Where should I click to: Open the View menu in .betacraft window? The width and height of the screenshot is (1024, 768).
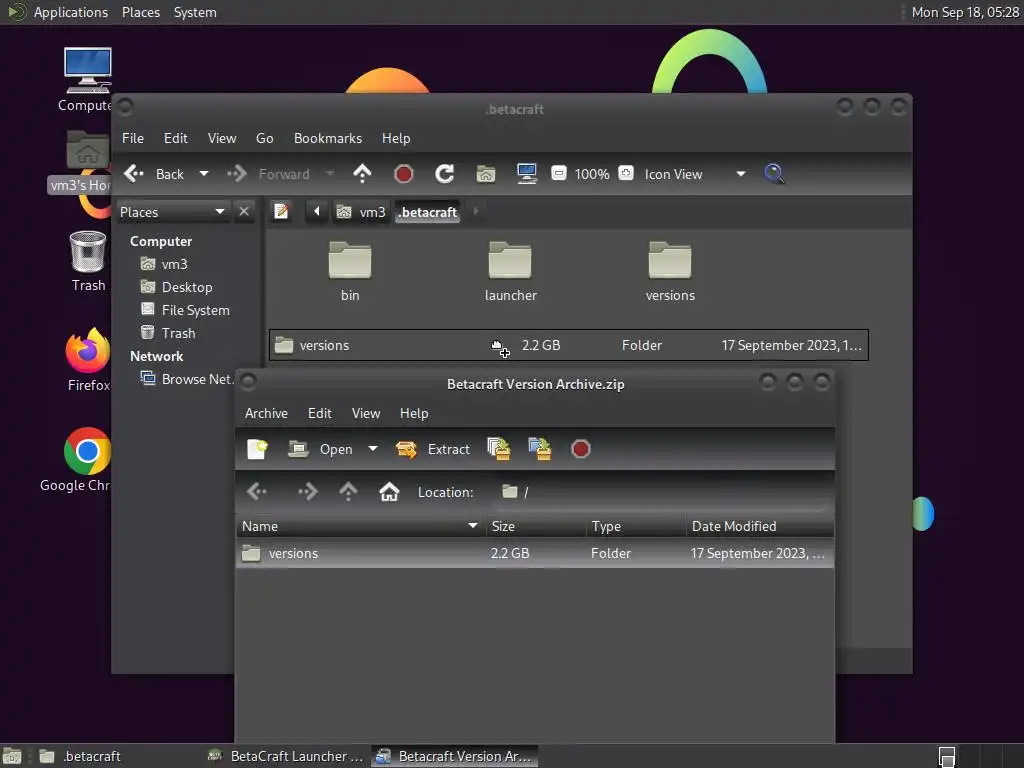click(222, 138)
